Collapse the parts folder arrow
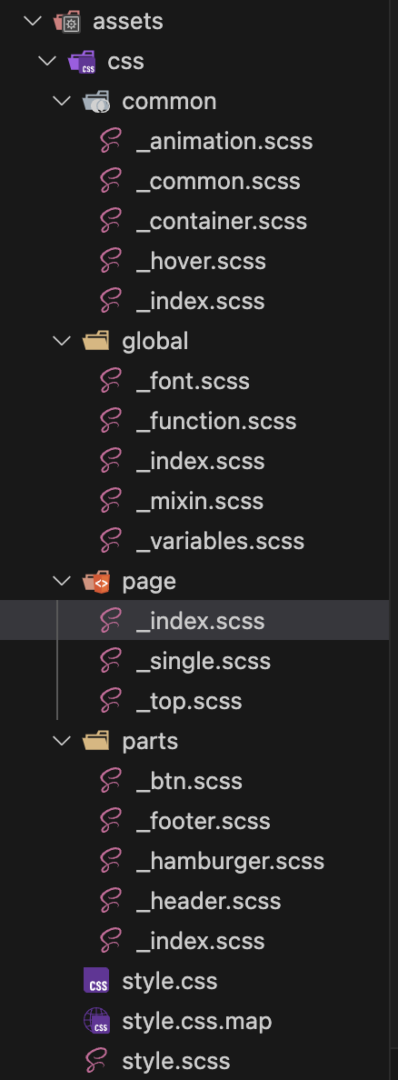Image resolution: width=398 pixels, height=1080 pixels. coord(61,741)
